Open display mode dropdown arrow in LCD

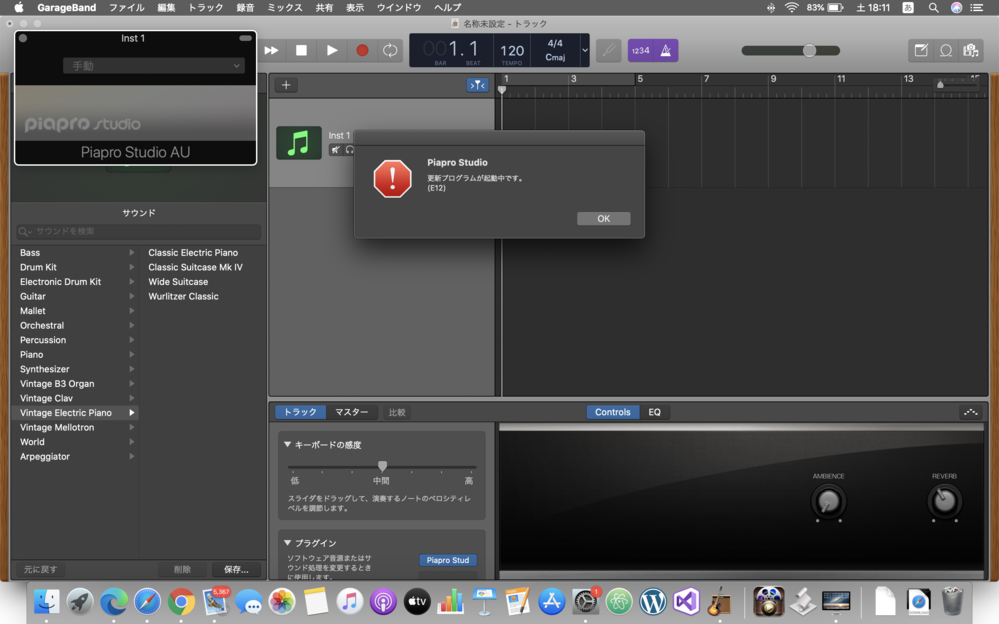pos(585,50)
